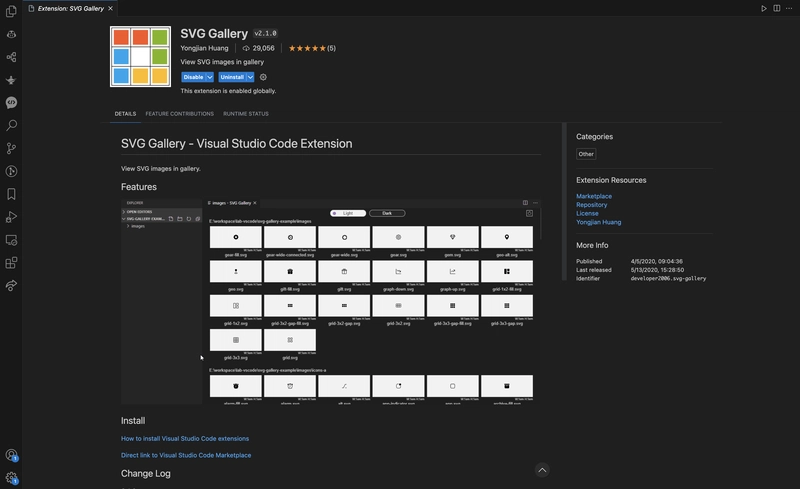This screenshot has width=800, height=489.
Task: Open the circular git graph view icon
Action: [11, 171]
